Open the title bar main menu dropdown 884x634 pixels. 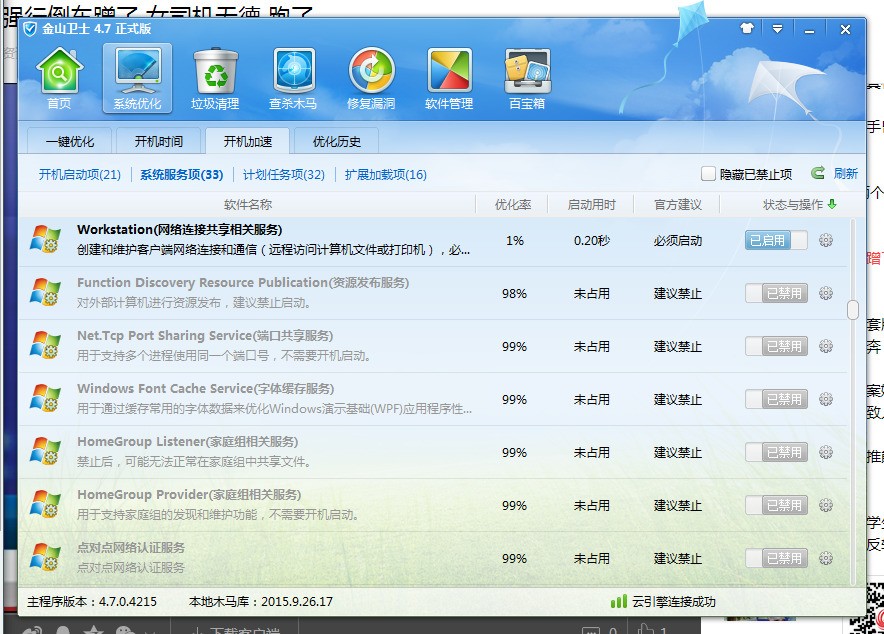point(777,29)
